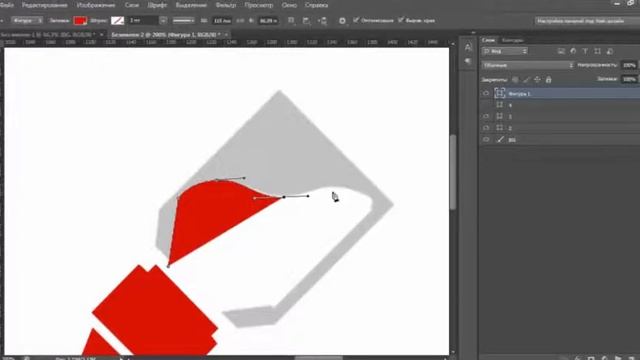Open the workspace selector dropdown

click(x=587, y=20)
